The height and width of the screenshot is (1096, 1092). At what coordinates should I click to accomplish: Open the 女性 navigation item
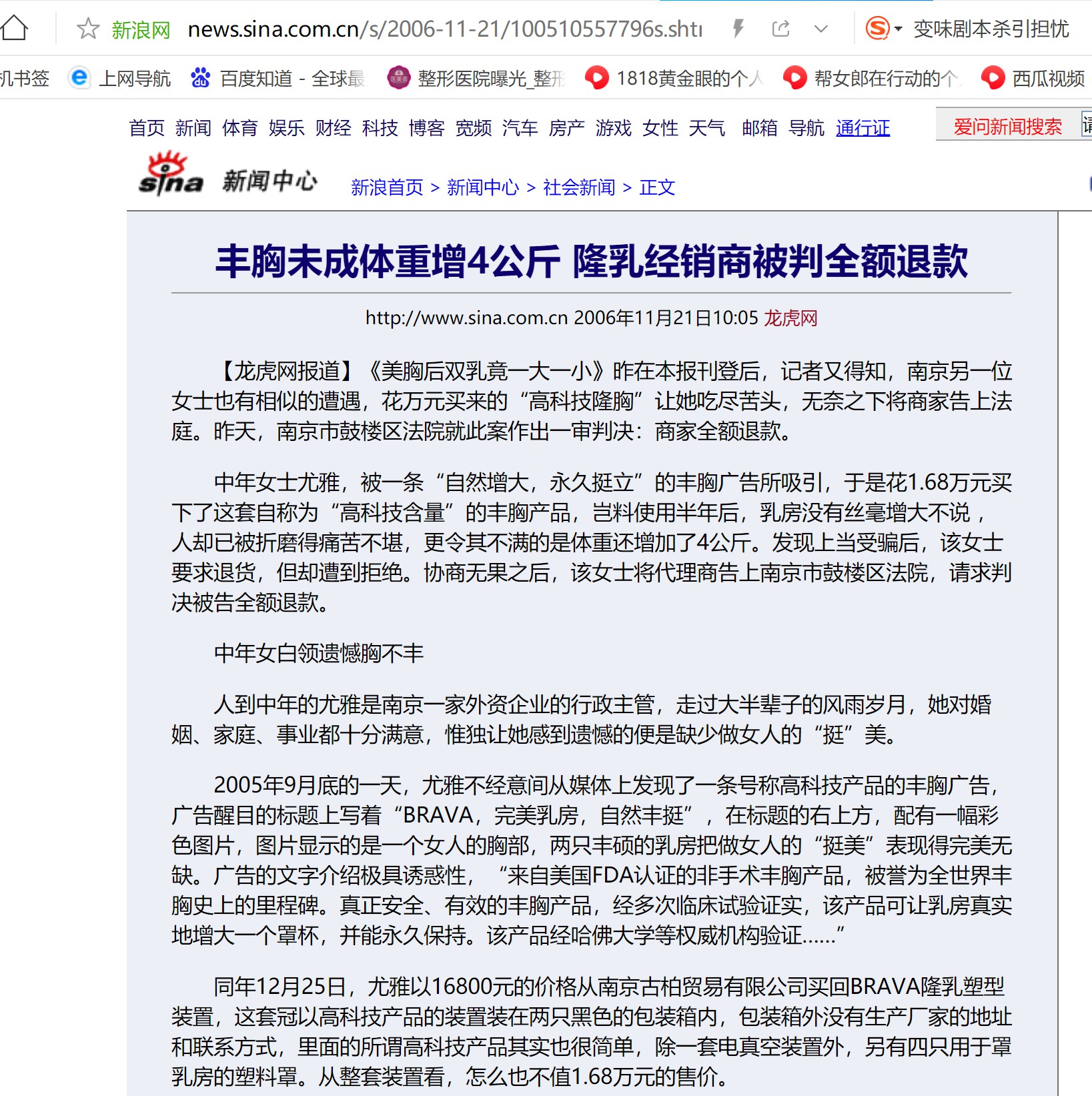coord(660,127)
